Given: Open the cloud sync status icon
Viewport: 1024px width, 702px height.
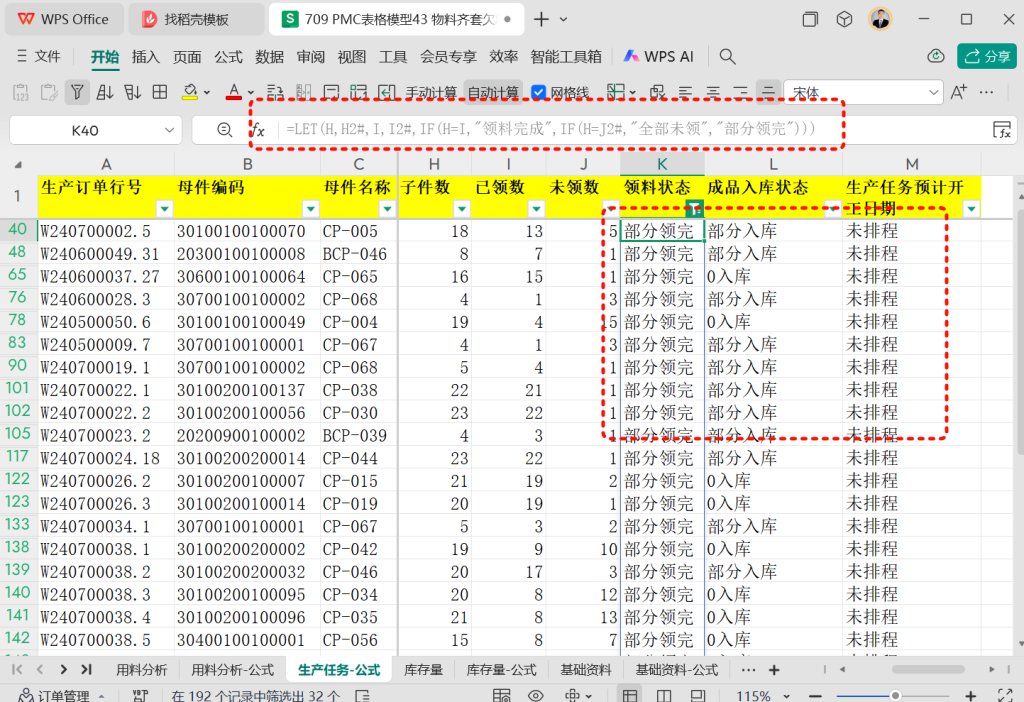Looking at the screenshot, I should coord(936,56).
